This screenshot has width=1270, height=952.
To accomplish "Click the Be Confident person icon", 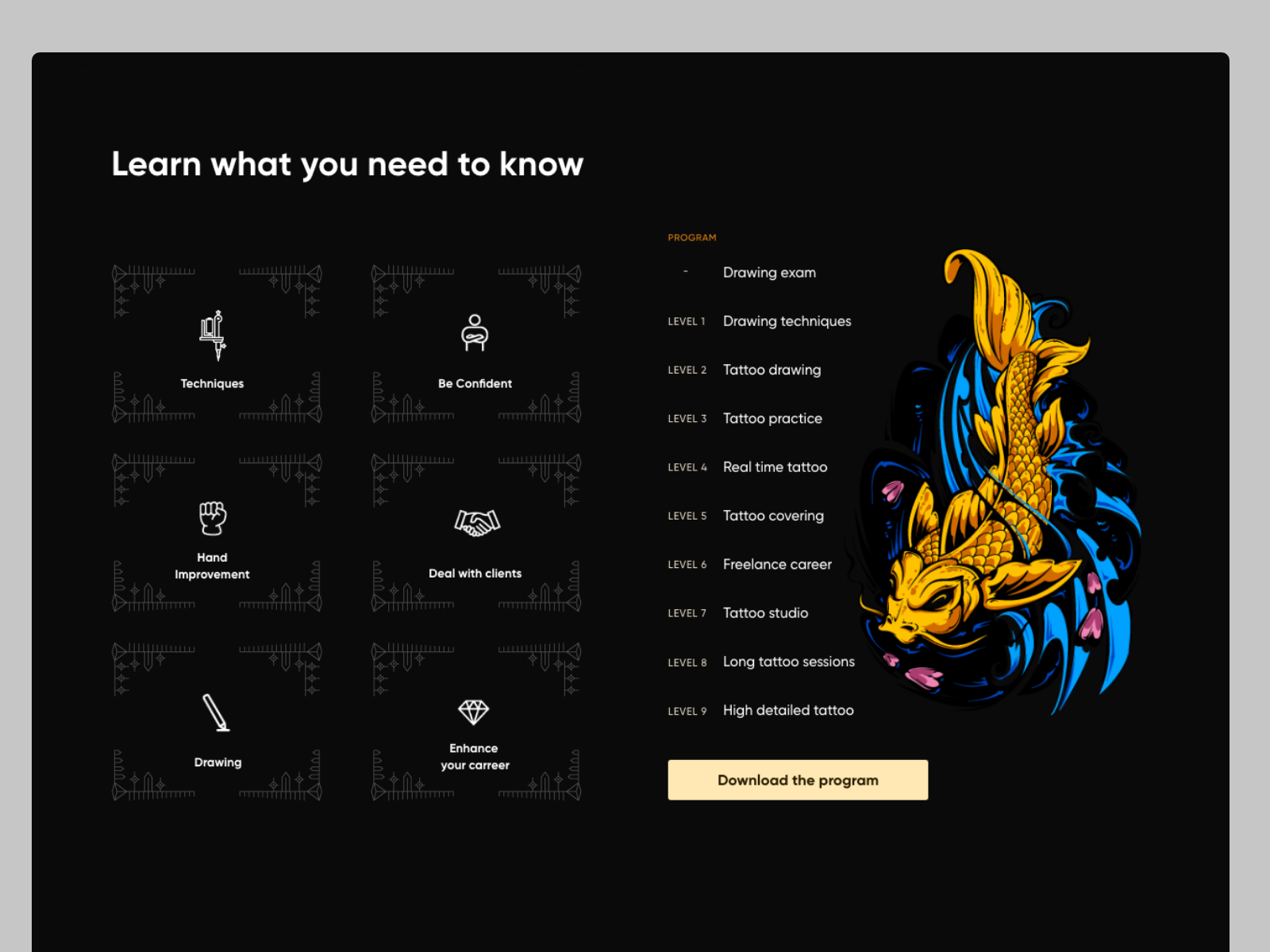I will tap(474, 332).
